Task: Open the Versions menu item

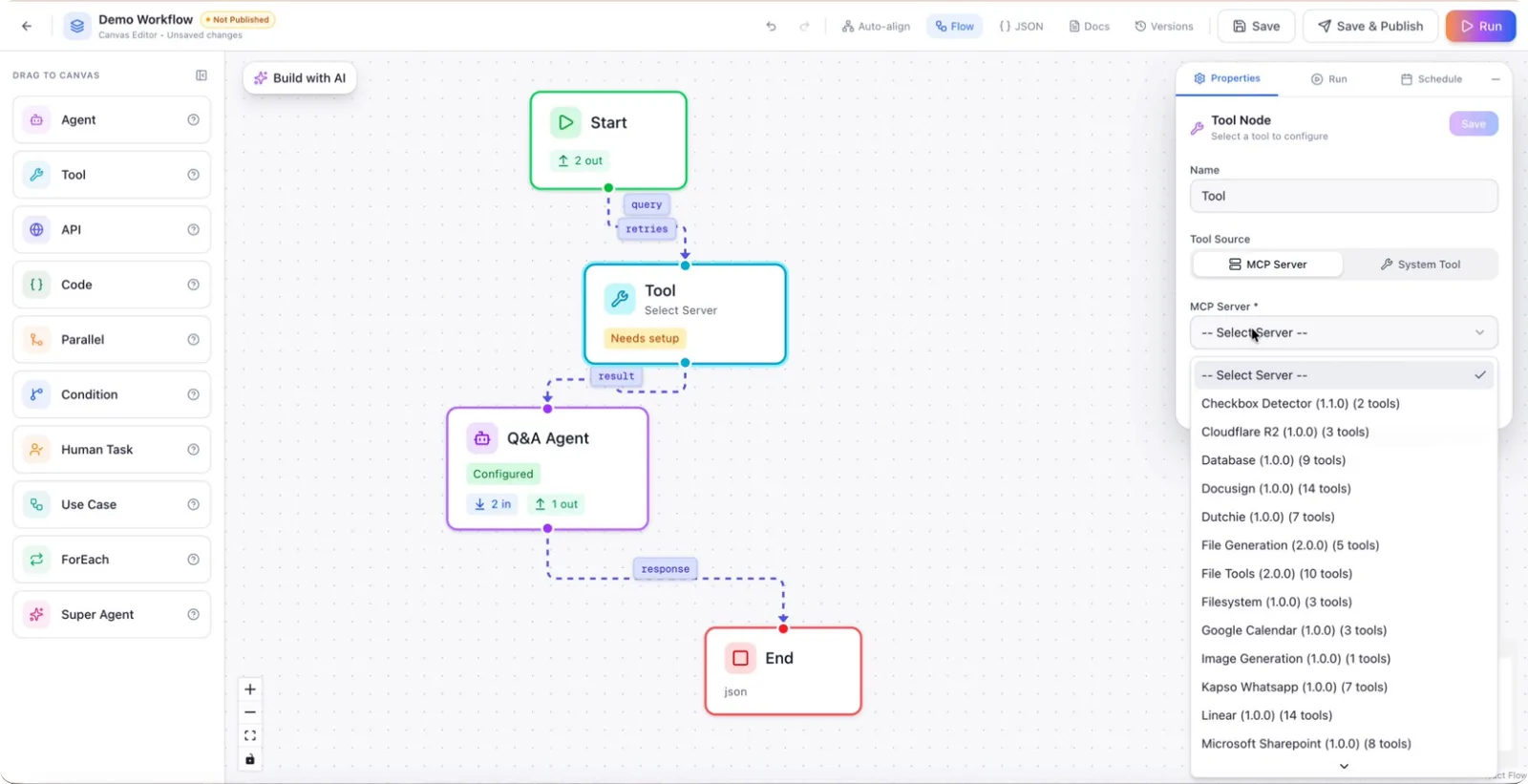Action: [x=1164, y=27]
